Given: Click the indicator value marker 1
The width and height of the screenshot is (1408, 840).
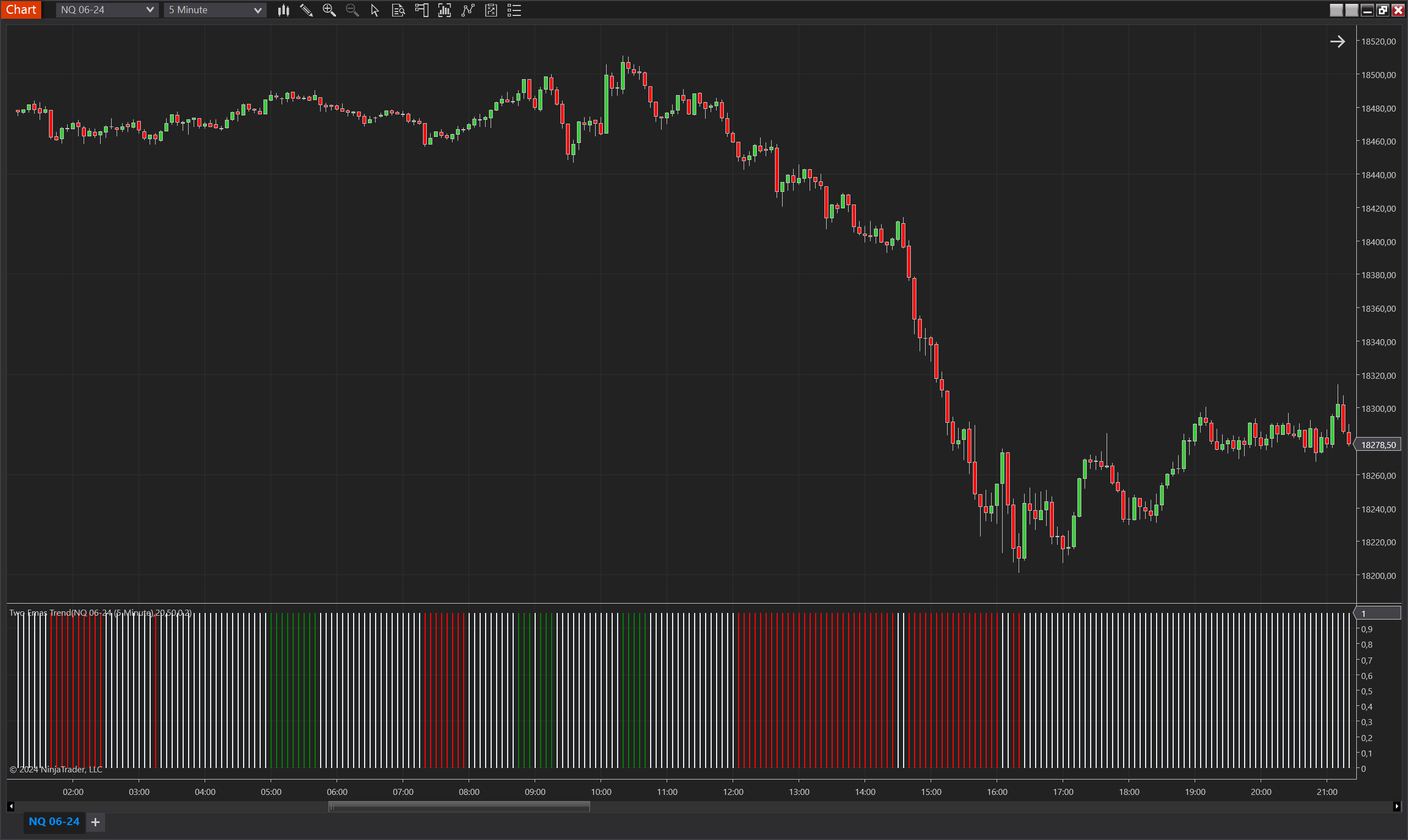Looking at the screenshot, I should pyautogui.click(x=1377, y=614).
